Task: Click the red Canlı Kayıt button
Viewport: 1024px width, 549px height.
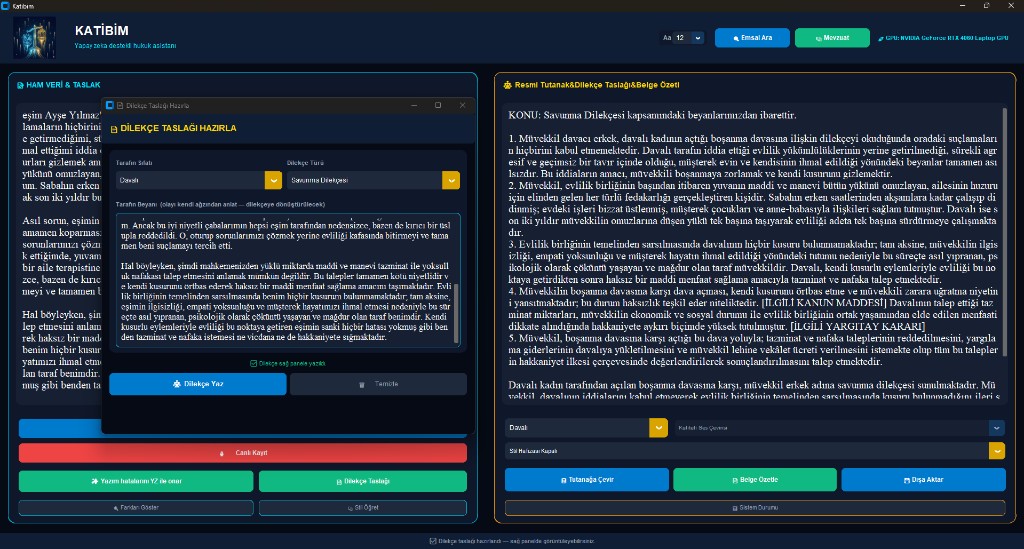Action: (243, 452)
